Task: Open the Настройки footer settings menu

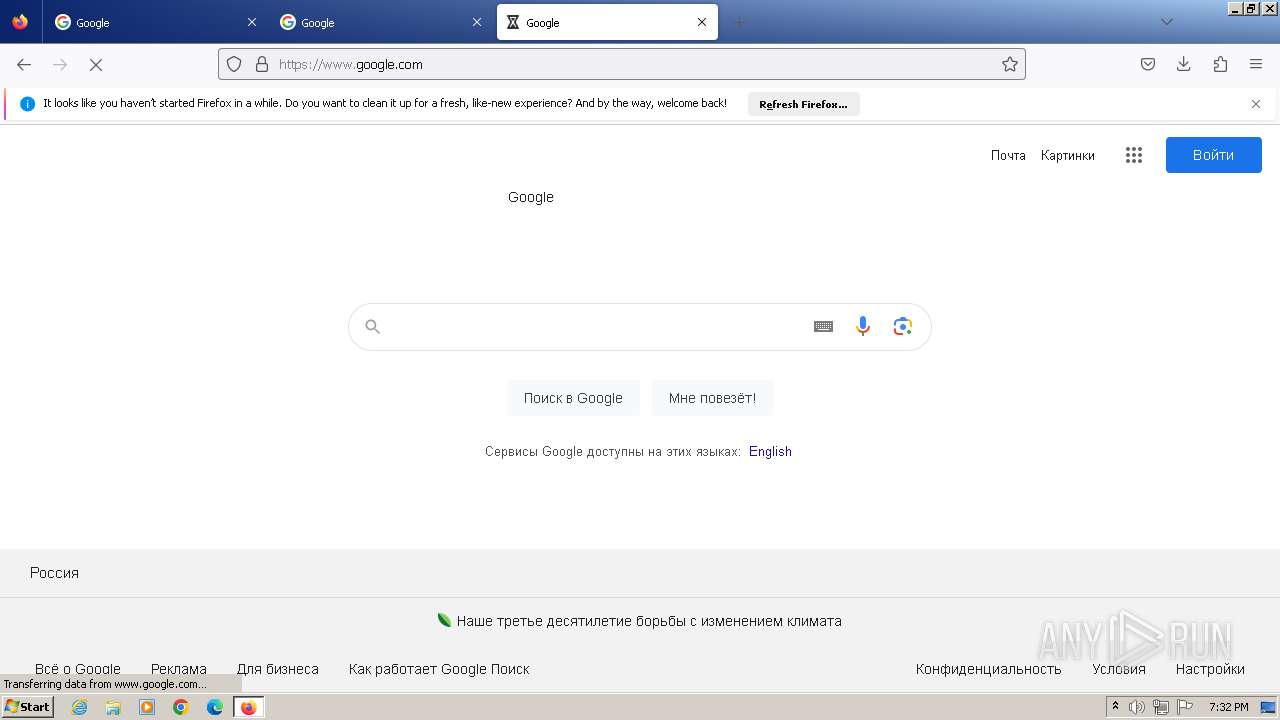Action: pos(1210,669)
